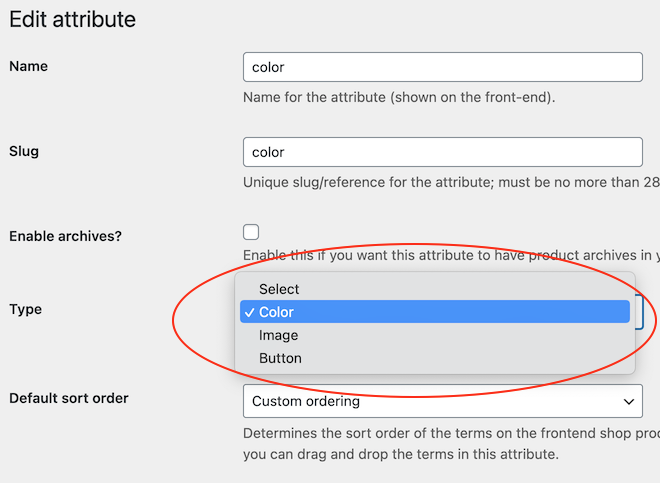This screenshot has width=660, height=483.
Task: Click the Name field label
Action: point(28,66)
